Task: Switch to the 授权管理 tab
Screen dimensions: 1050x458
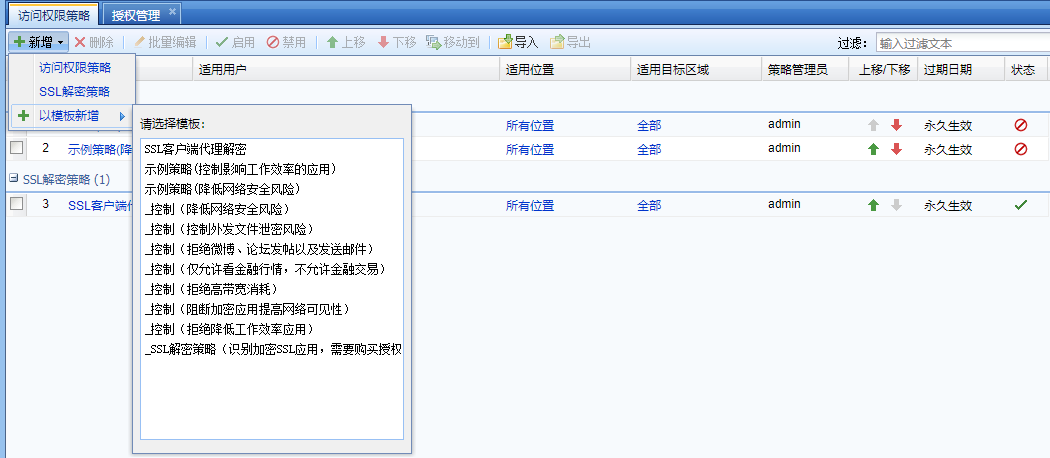Action: click(x=135, y=13)
